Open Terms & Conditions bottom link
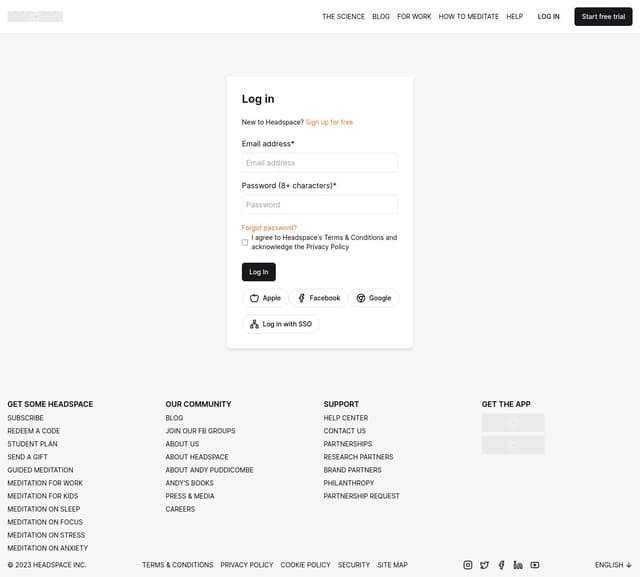The width and height of the screenshot is (640, 577). [x=178, y=565]
